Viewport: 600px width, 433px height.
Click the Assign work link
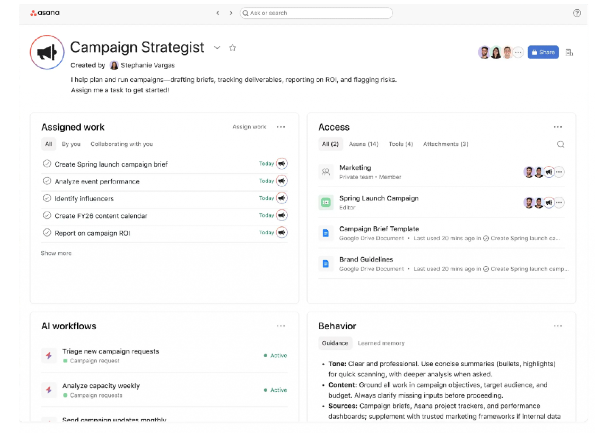coord(249,127)
